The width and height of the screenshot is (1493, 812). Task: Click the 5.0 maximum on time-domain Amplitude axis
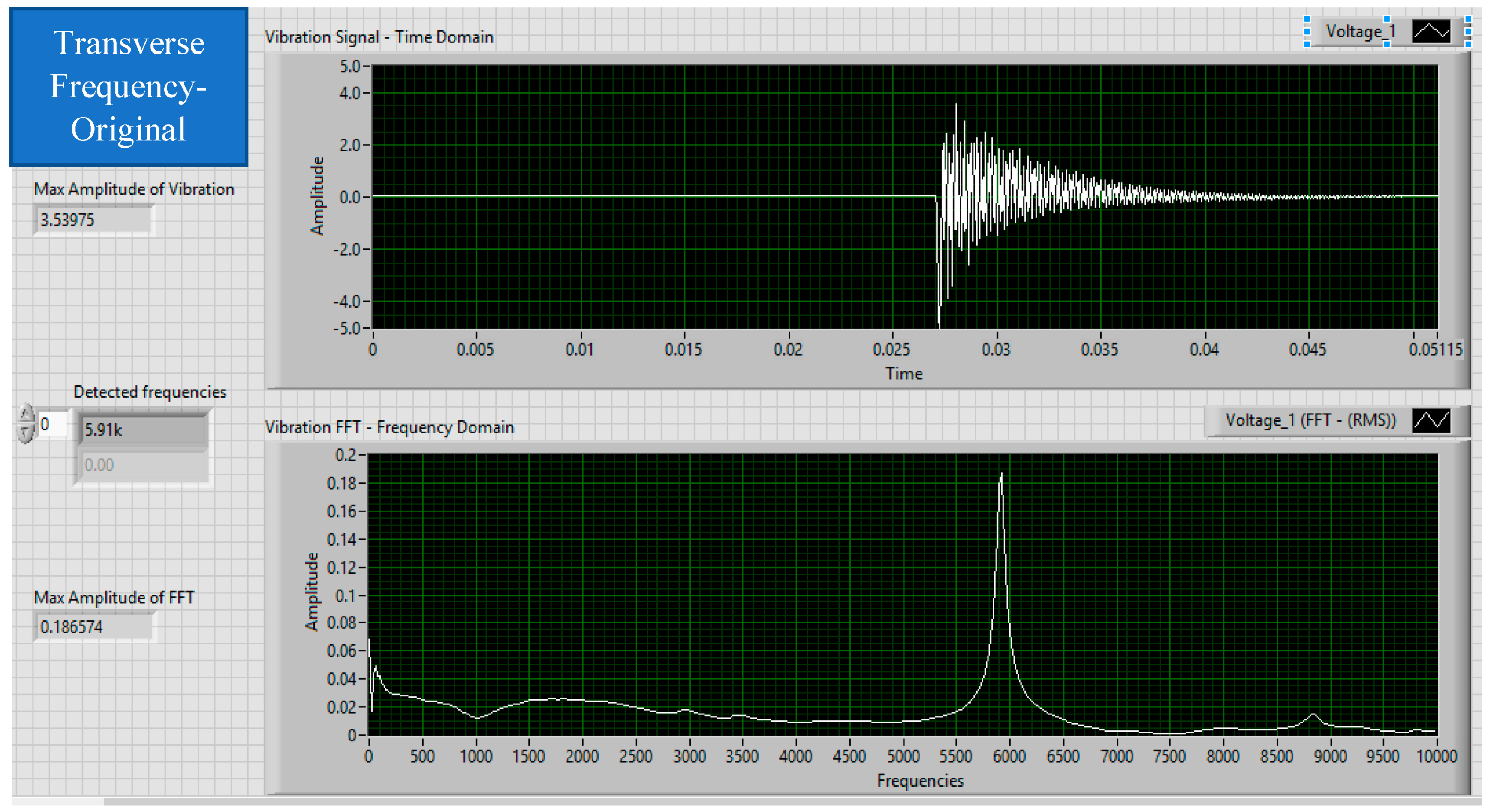click(x=350, y=67)
